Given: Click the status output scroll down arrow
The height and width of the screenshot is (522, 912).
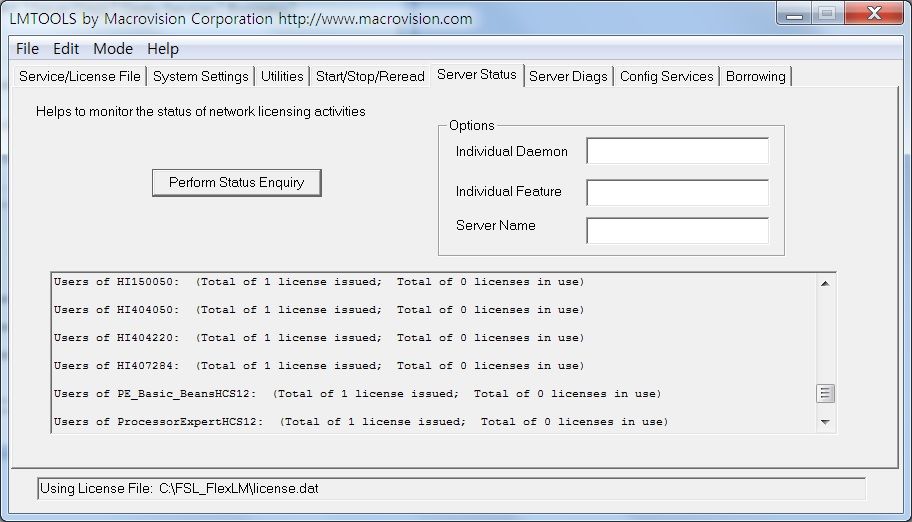Looking at the screenshot, I should click(x=825, y=422).
